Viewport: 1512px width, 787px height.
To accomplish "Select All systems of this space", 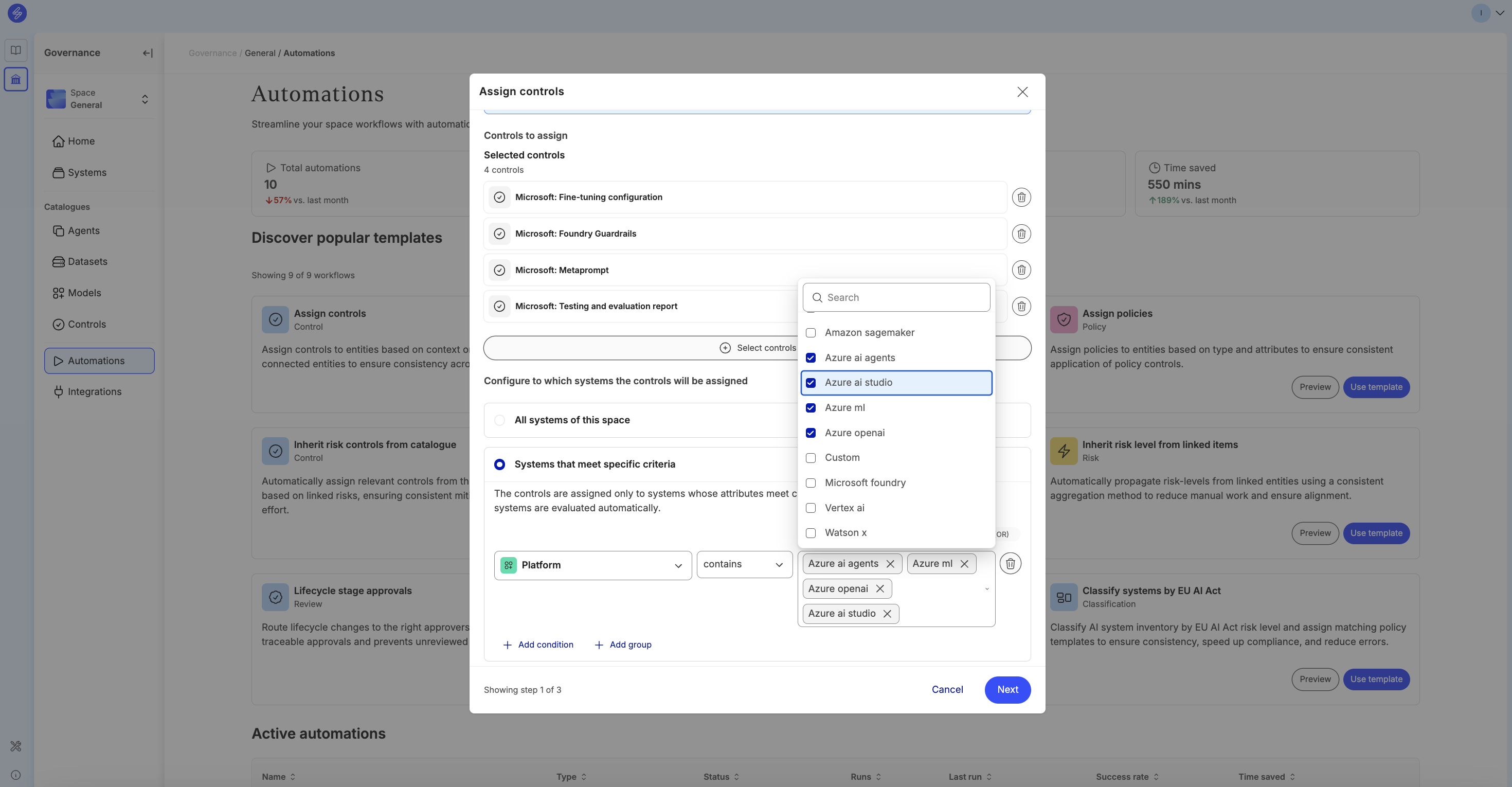I will (499, 420).
